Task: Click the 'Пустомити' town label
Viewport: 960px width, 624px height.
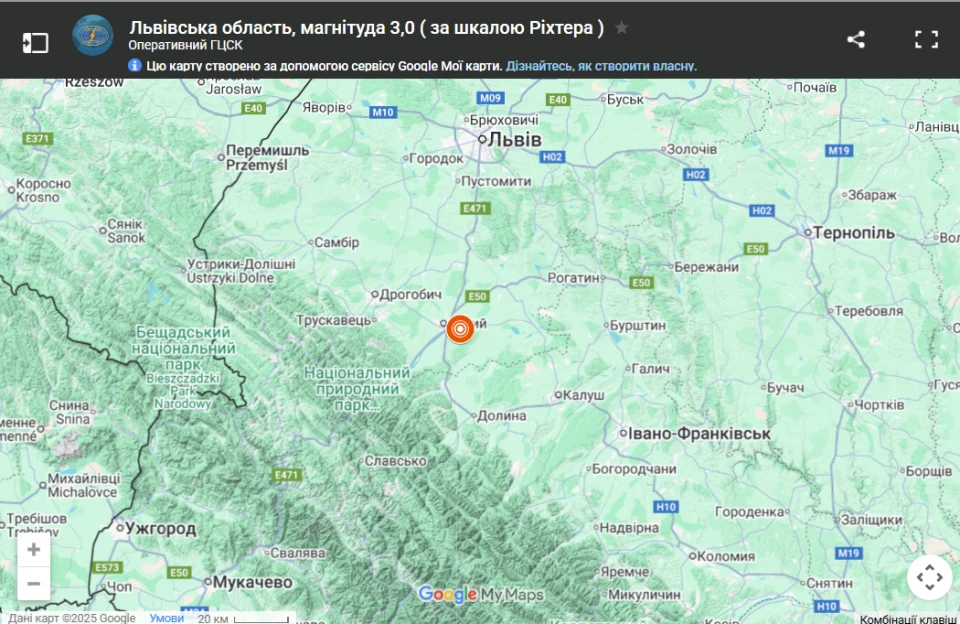Action: [x=496, y=181]
